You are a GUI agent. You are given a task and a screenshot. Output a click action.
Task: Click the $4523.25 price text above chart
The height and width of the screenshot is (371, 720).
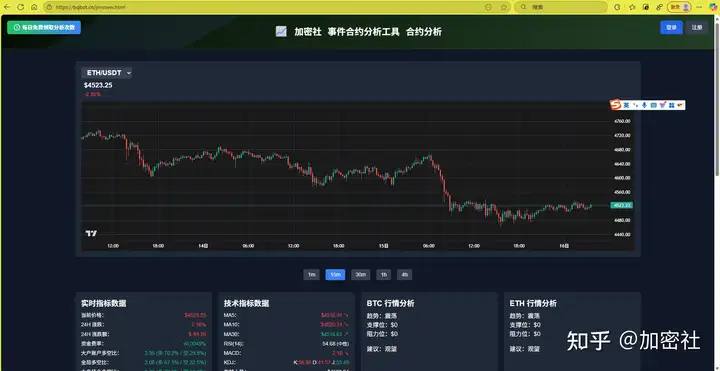pyautogui.click(x=98, y=85)
